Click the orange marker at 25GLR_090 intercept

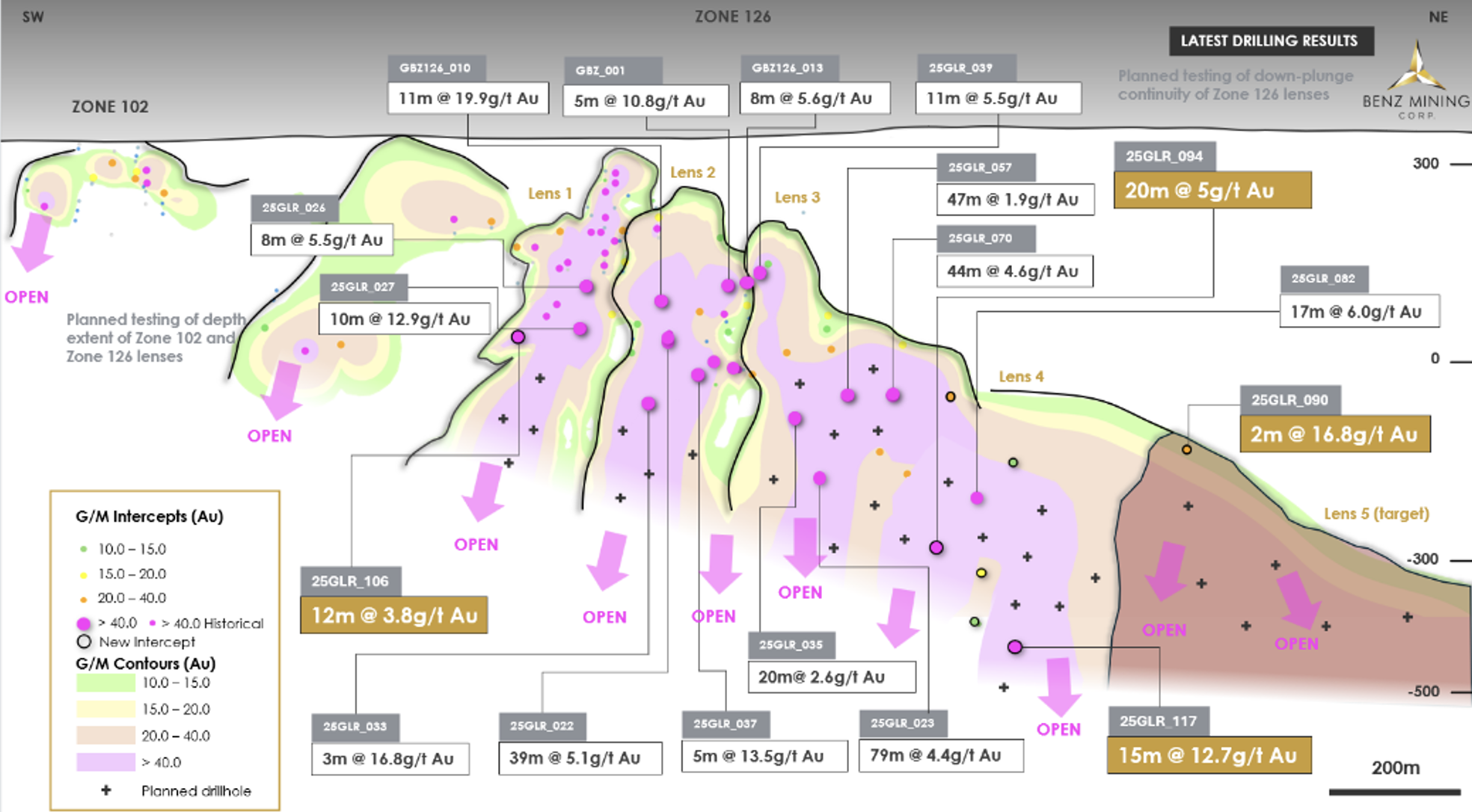(x=1186, y=449)
